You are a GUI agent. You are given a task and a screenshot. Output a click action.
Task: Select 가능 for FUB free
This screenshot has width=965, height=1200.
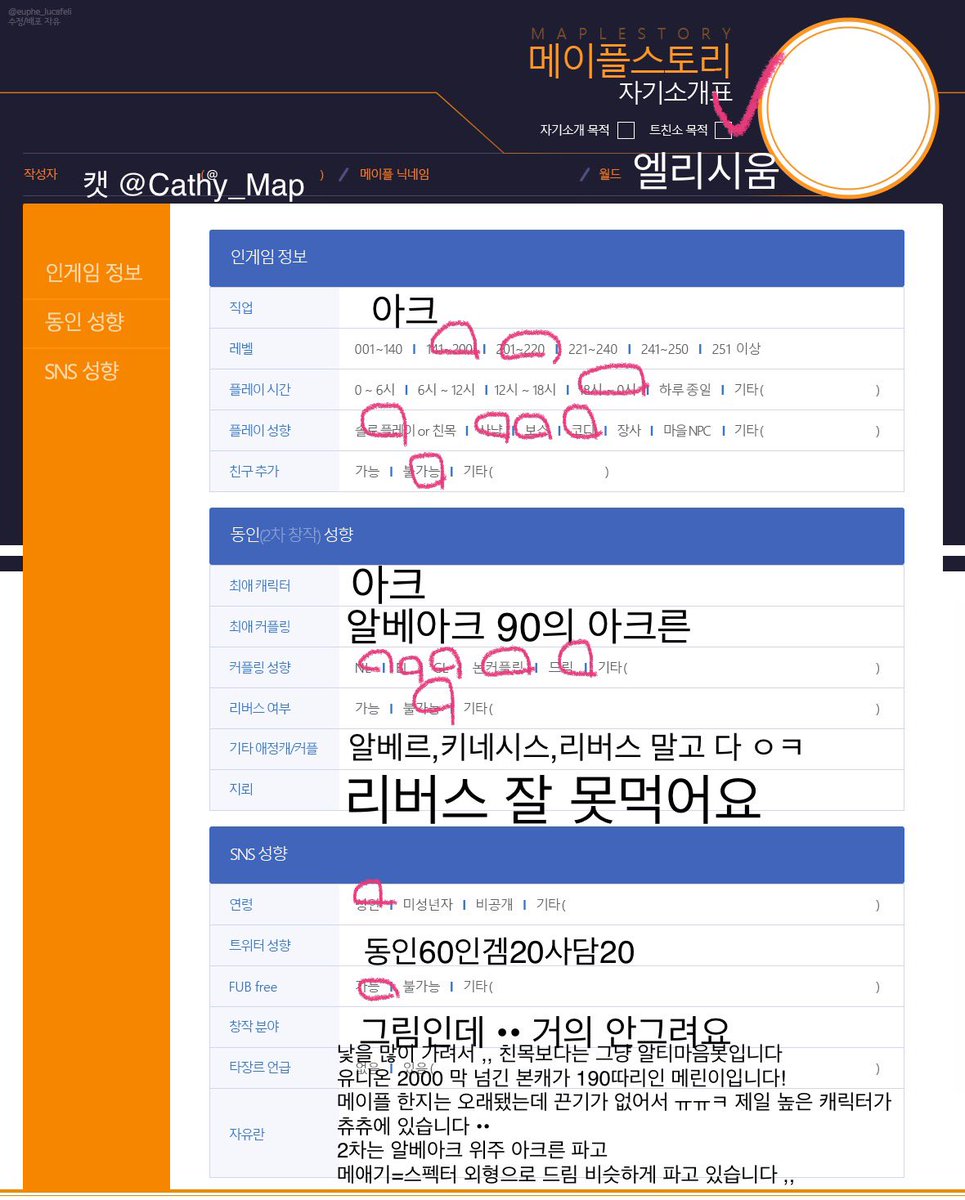click(x=371, y=986)
